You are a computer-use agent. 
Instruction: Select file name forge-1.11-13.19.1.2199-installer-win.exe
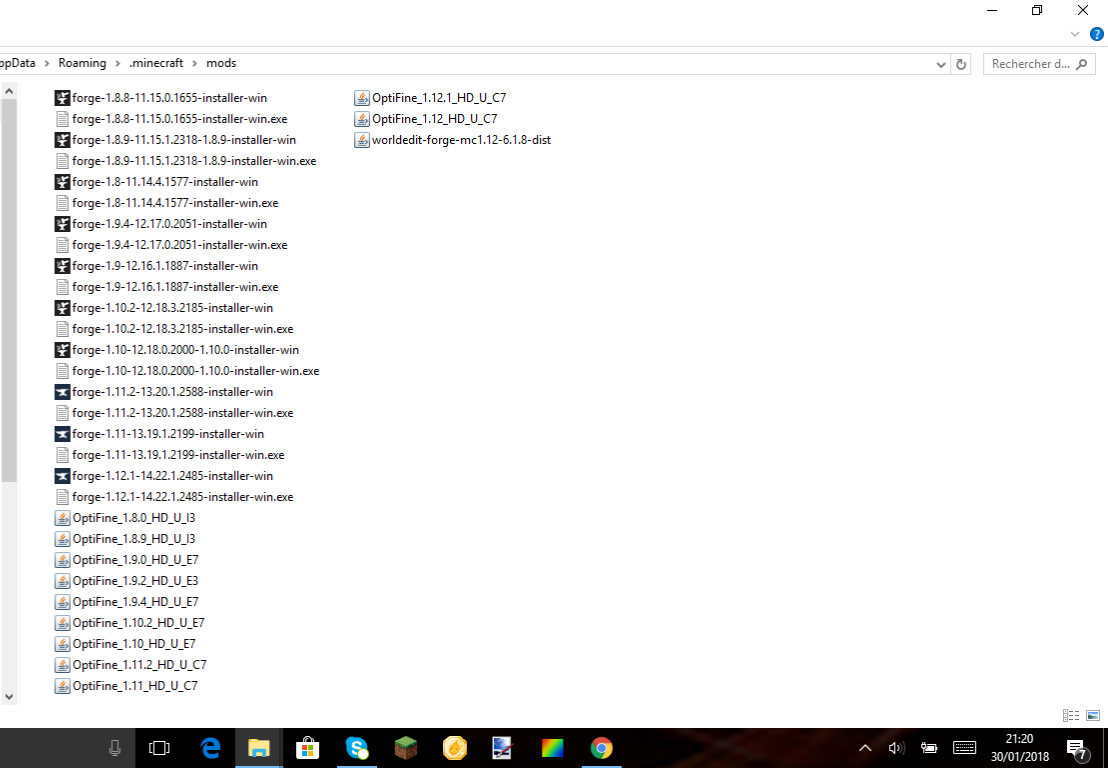click(178, 455)
